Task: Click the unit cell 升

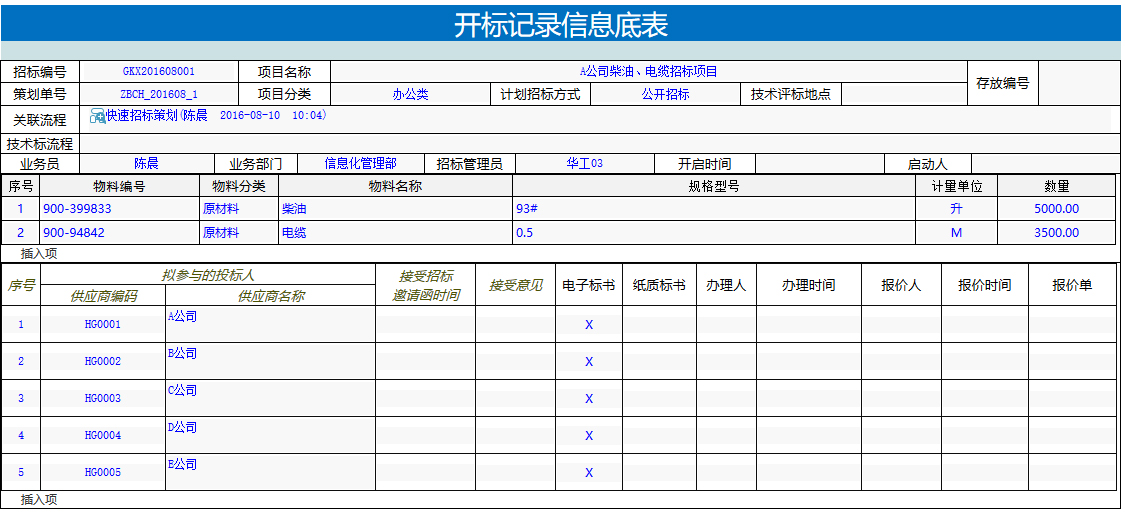Action: [956, 209]
